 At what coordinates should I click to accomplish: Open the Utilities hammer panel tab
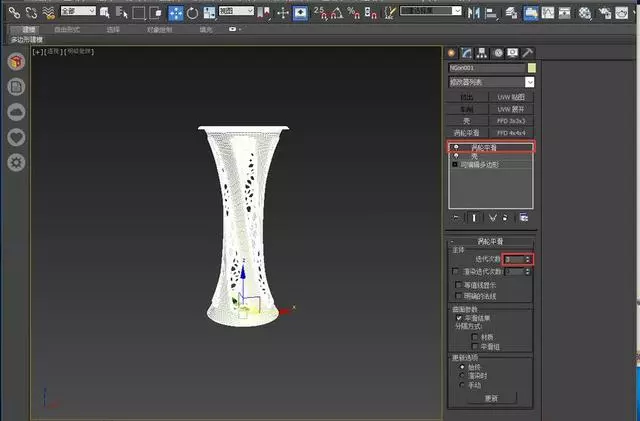pyautogui.click(x=527, y=52)
